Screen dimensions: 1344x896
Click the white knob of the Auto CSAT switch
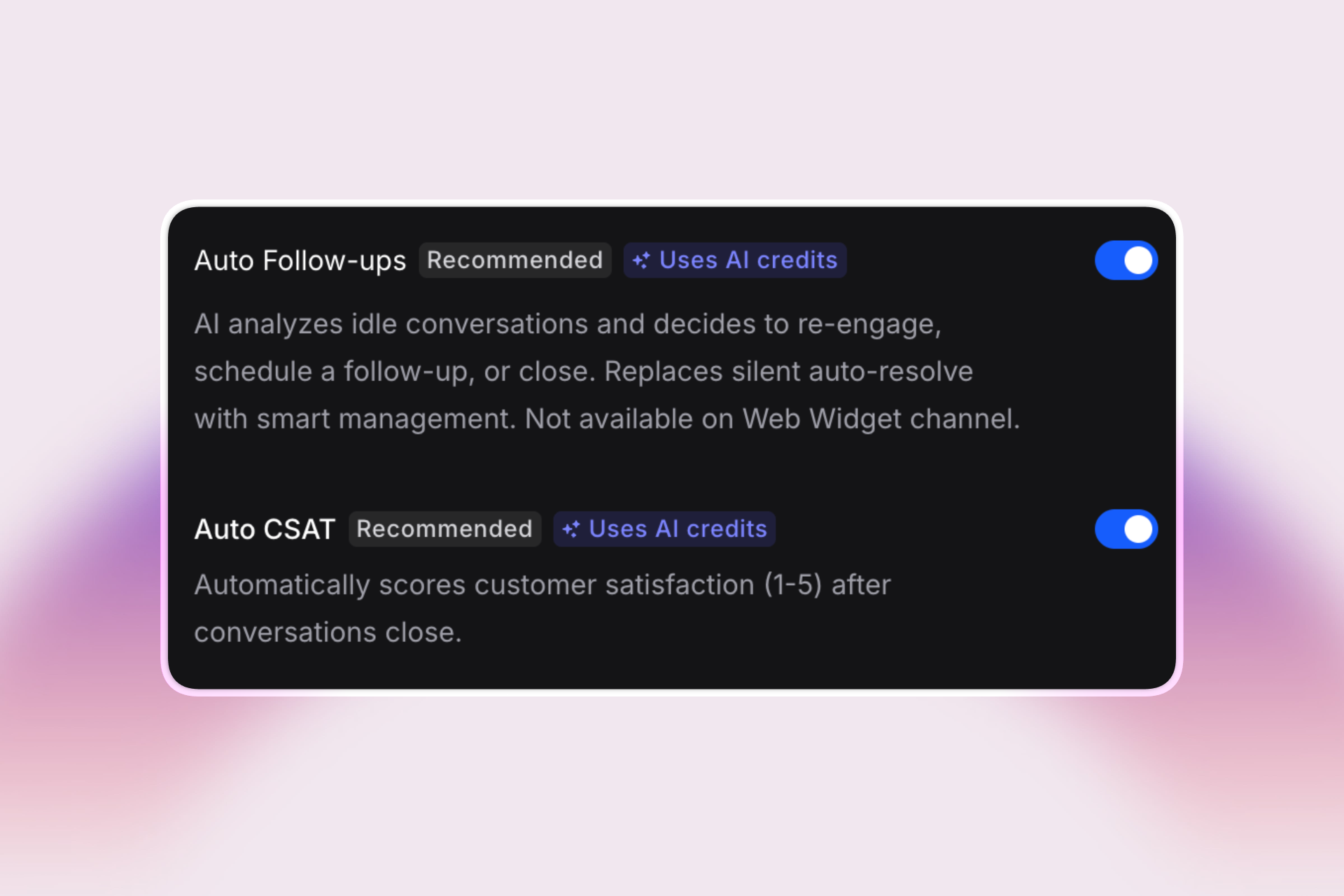pyautogui.click(x=1137, y=529)
